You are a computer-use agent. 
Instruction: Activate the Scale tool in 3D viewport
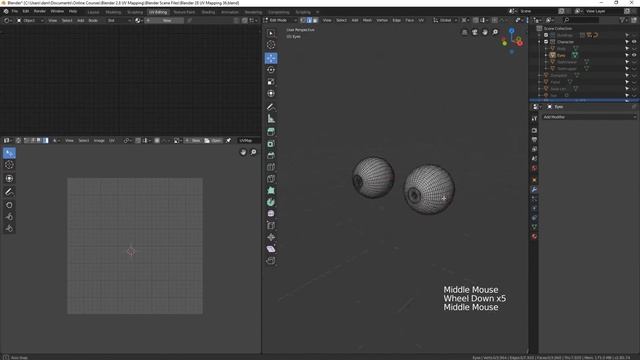click(271, 82)
